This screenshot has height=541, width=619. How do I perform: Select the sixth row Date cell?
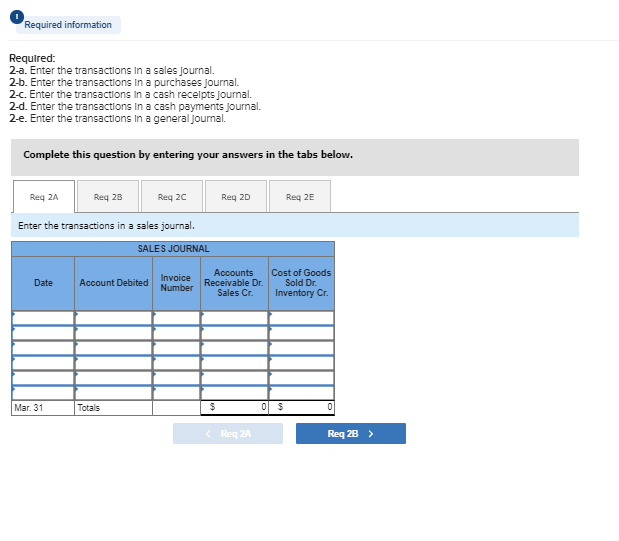click(43, 393)
